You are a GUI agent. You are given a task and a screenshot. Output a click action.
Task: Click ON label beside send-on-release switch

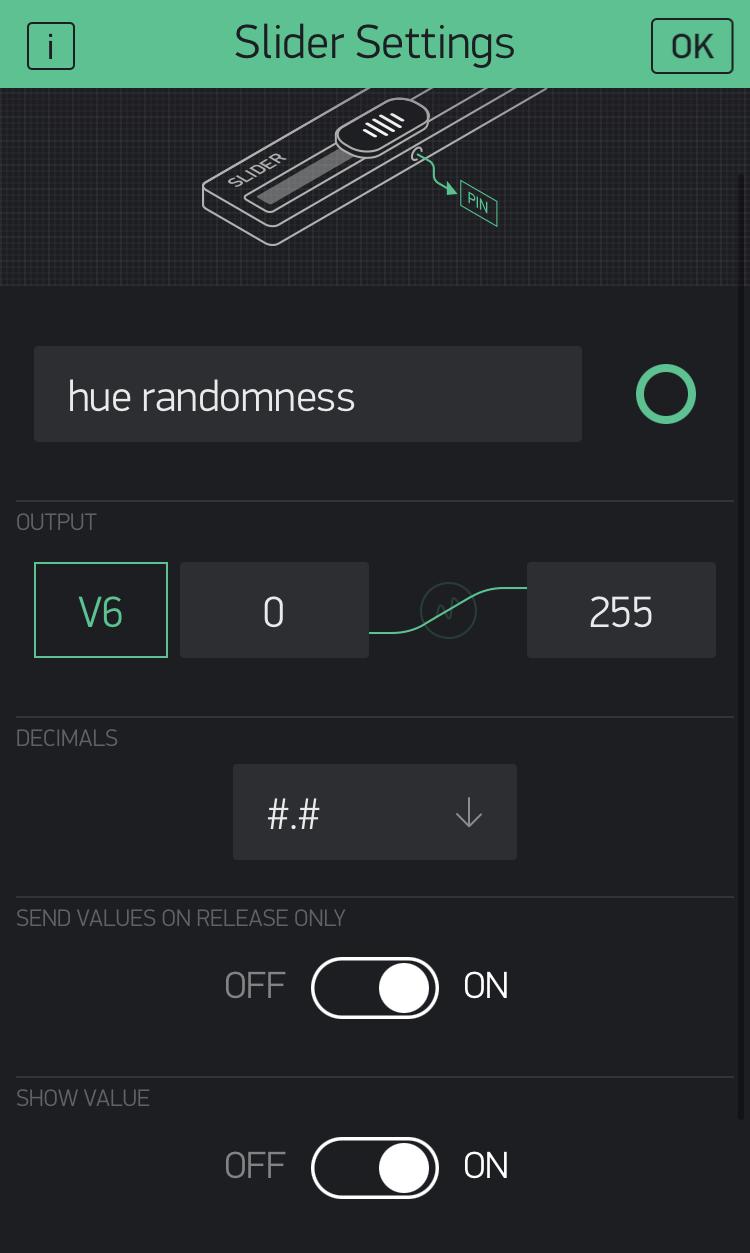point(486,986)
